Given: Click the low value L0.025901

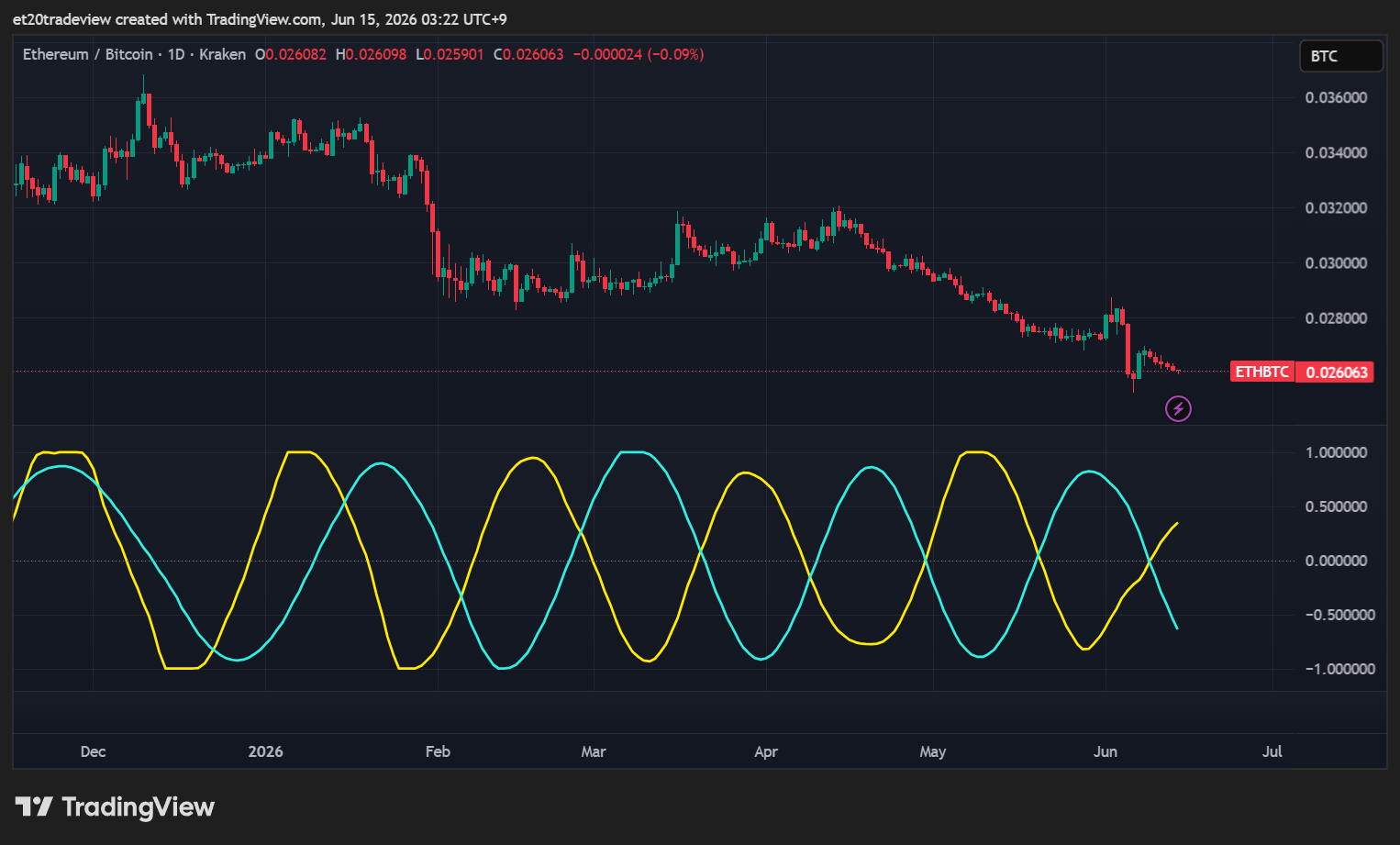Looking at the screenshot, I should [450, 54].
